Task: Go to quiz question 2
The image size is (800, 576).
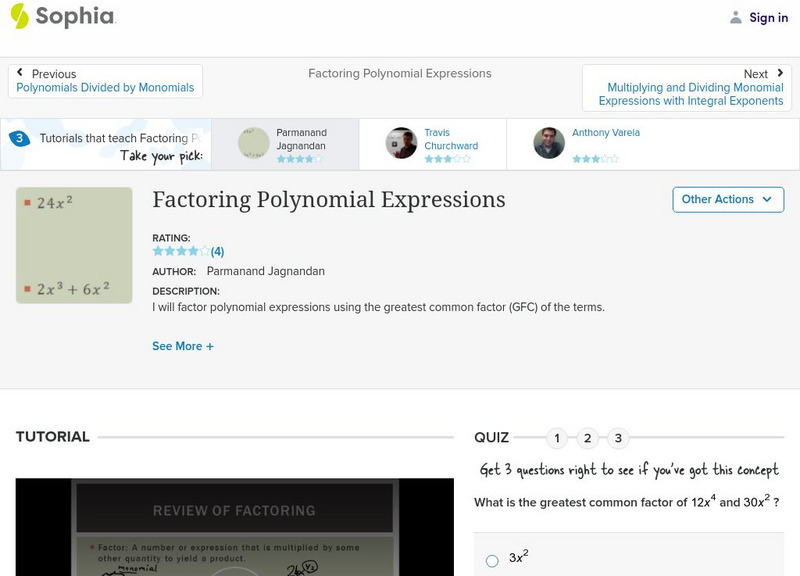Action: click(x=588, y=438)
